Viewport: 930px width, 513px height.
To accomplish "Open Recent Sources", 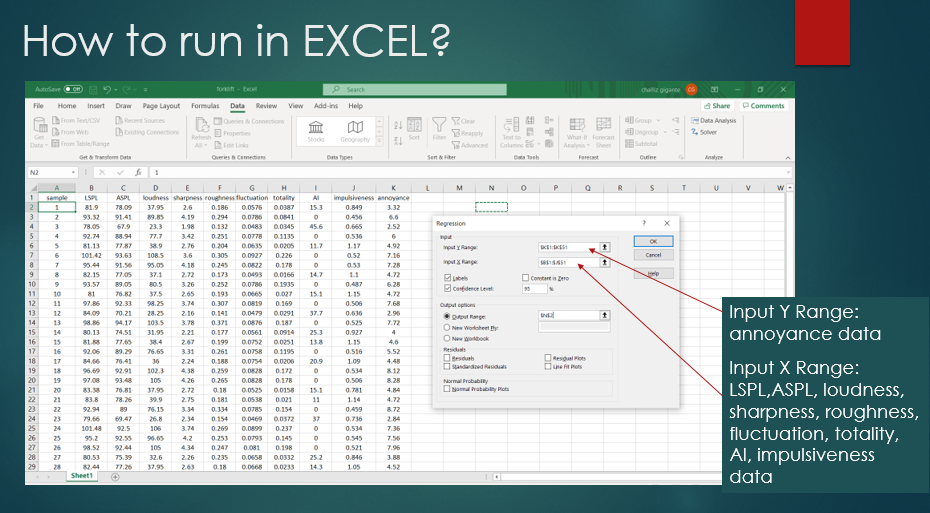I will pos(139,120).
